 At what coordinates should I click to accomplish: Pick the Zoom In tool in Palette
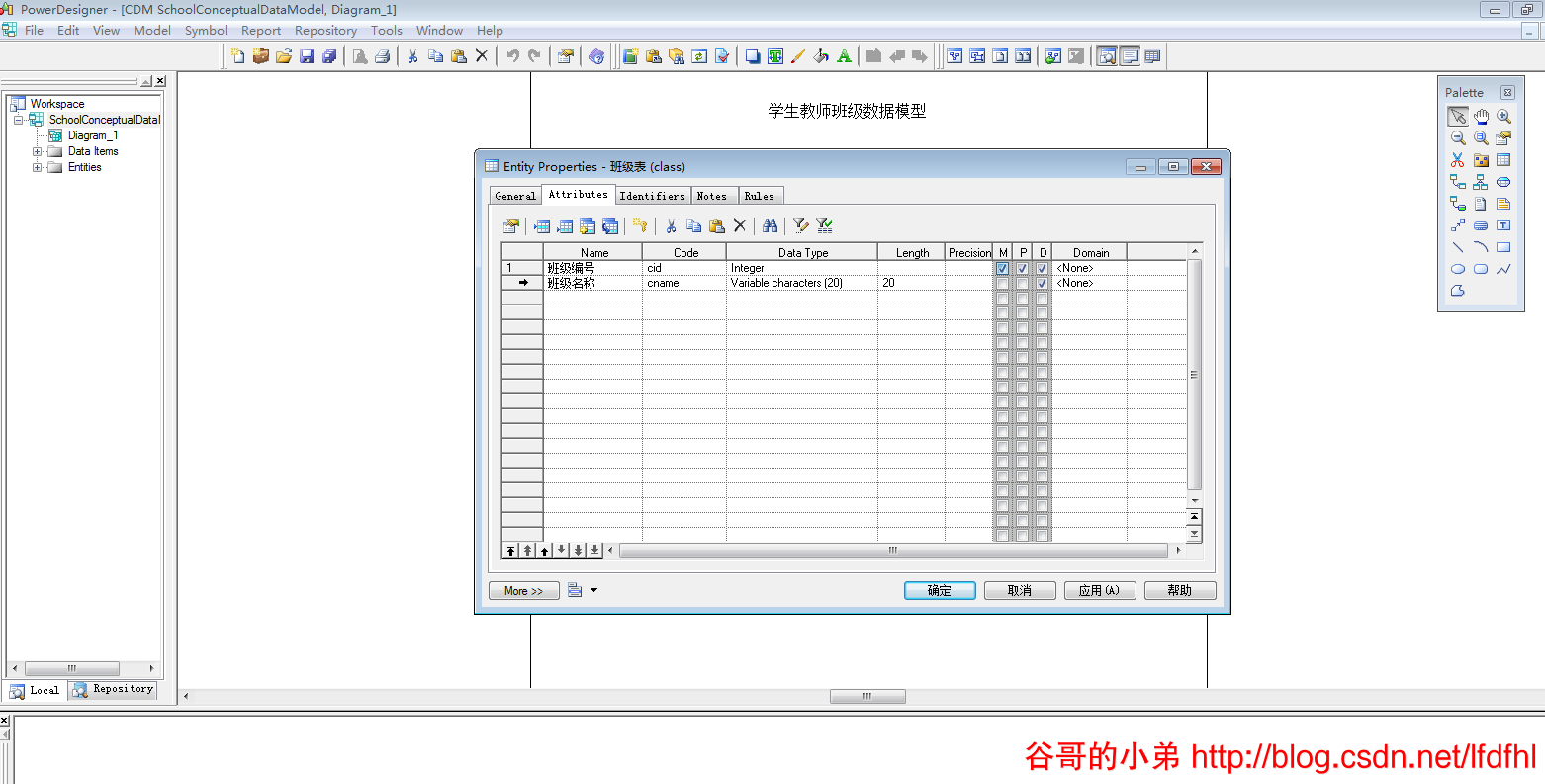pyautogui.click(x=1503, y=116)
